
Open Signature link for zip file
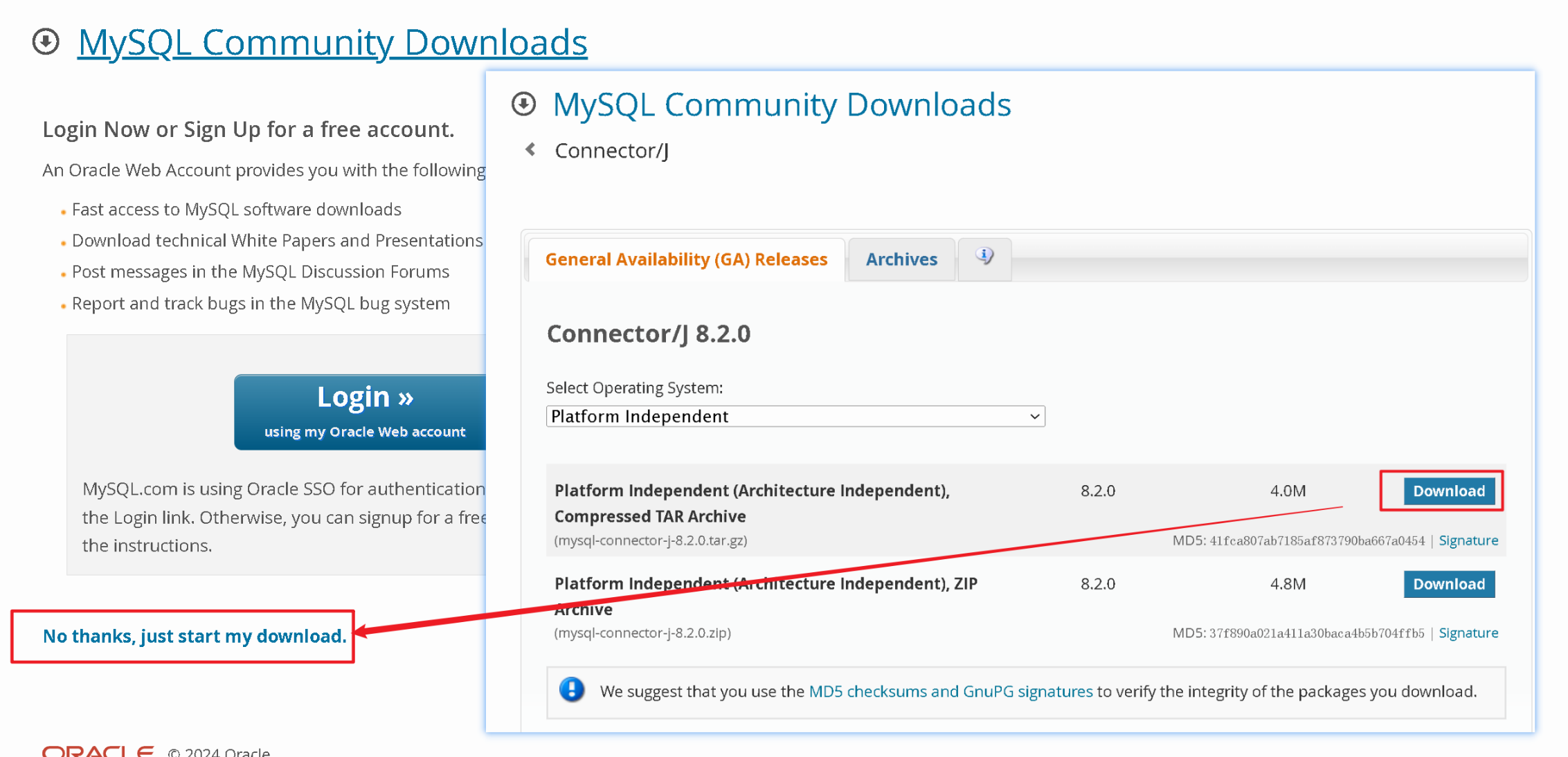1468,633
